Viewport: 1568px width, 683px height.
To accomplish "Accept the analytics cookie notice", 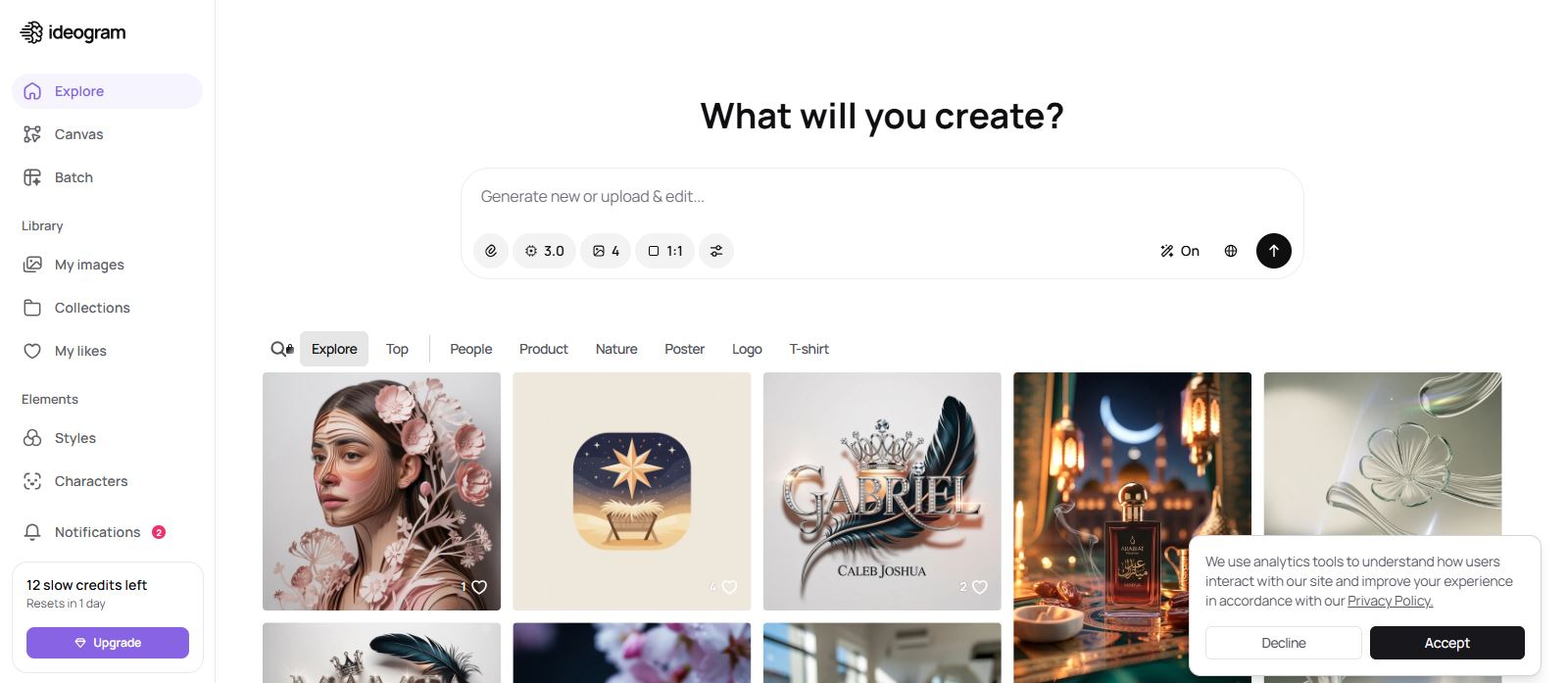I will click(1447, 643).
